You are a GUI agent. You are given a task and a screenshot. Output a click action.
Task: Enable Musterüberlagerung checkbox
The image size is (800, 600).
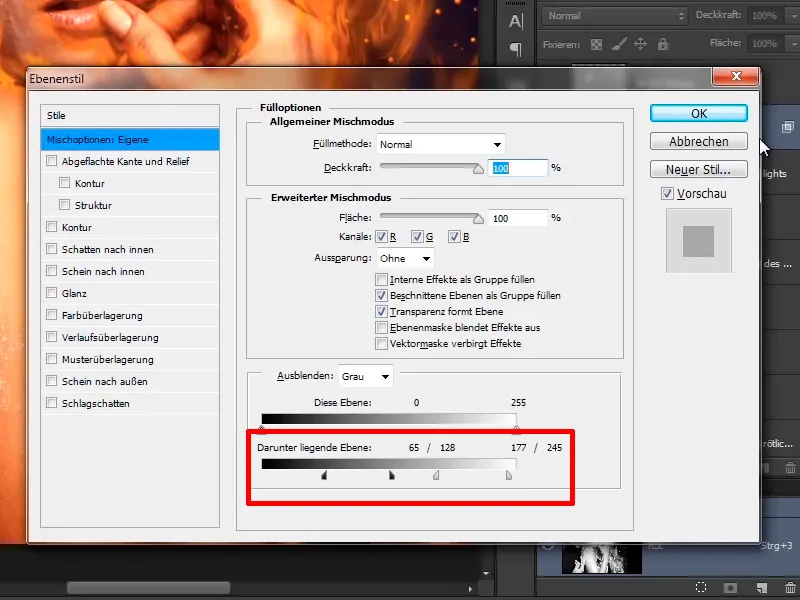click(x=52, y=359)
